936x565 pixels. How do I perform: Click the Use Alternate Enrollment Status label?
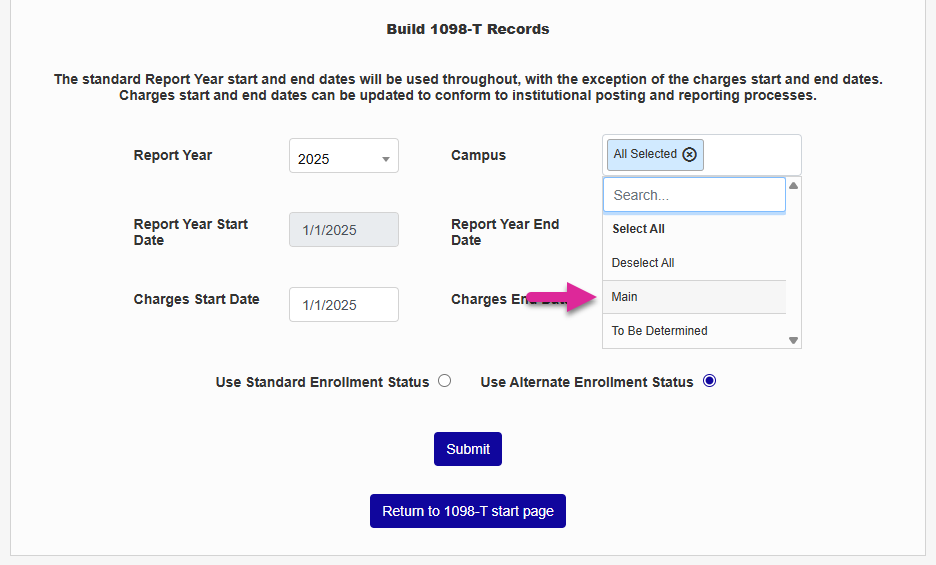coord(587,382)
